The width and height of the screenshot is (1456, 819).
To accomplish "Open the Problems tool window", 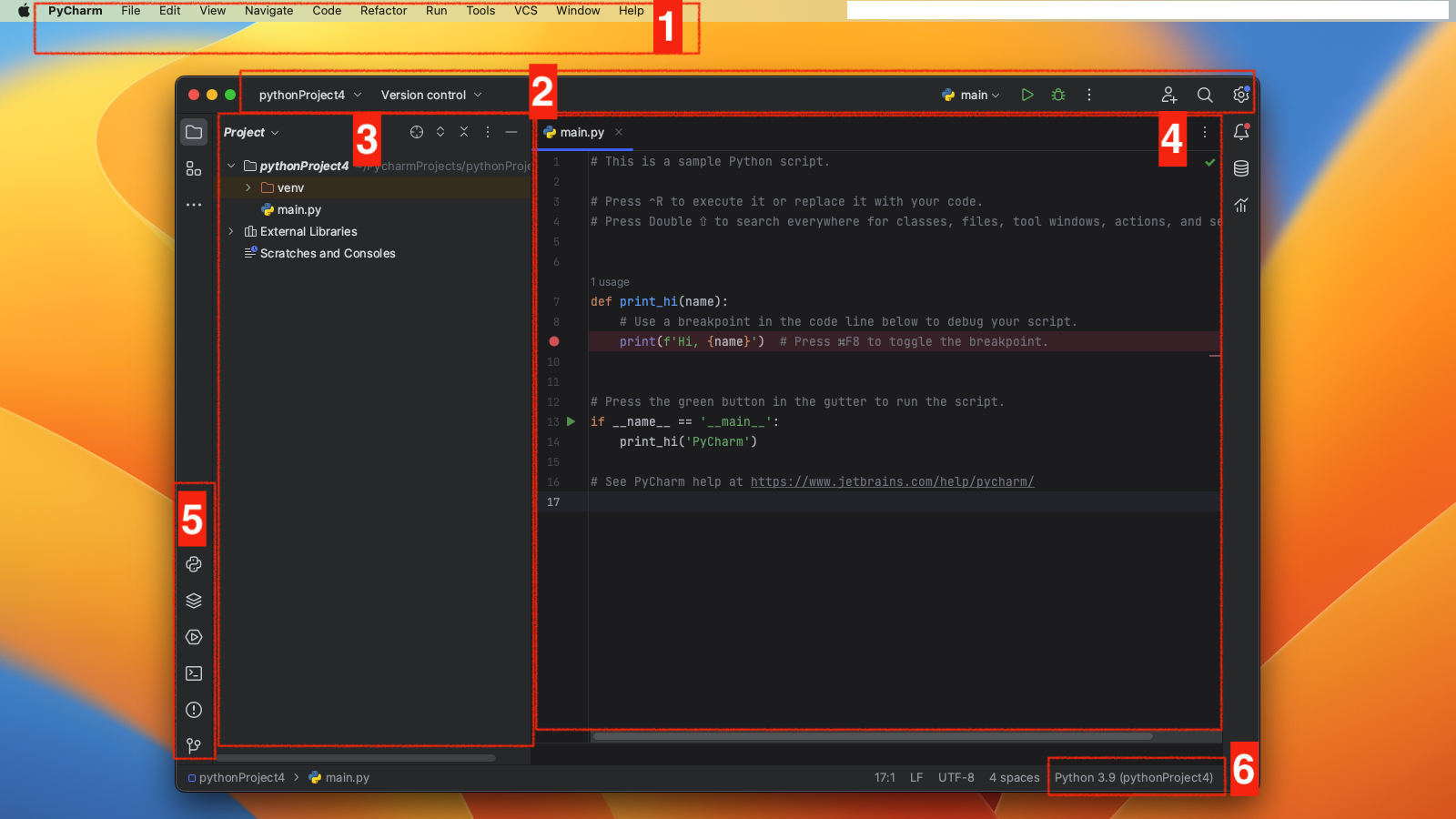I will 194,710.
